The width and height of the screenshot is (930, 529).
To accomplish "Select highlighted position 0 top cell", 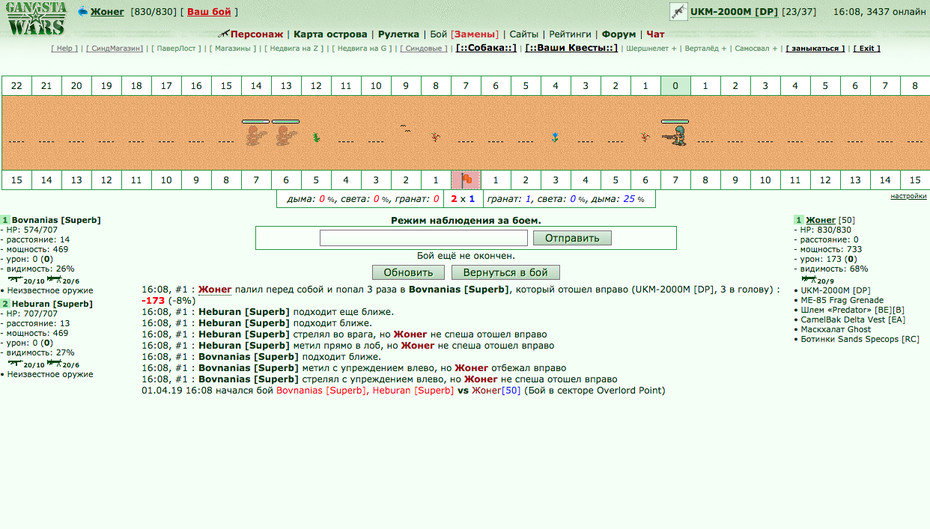I will coord(675,85).
